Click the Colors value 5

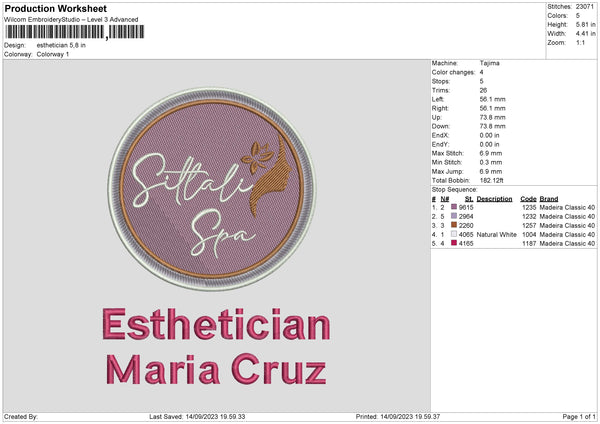pos(578,16)
